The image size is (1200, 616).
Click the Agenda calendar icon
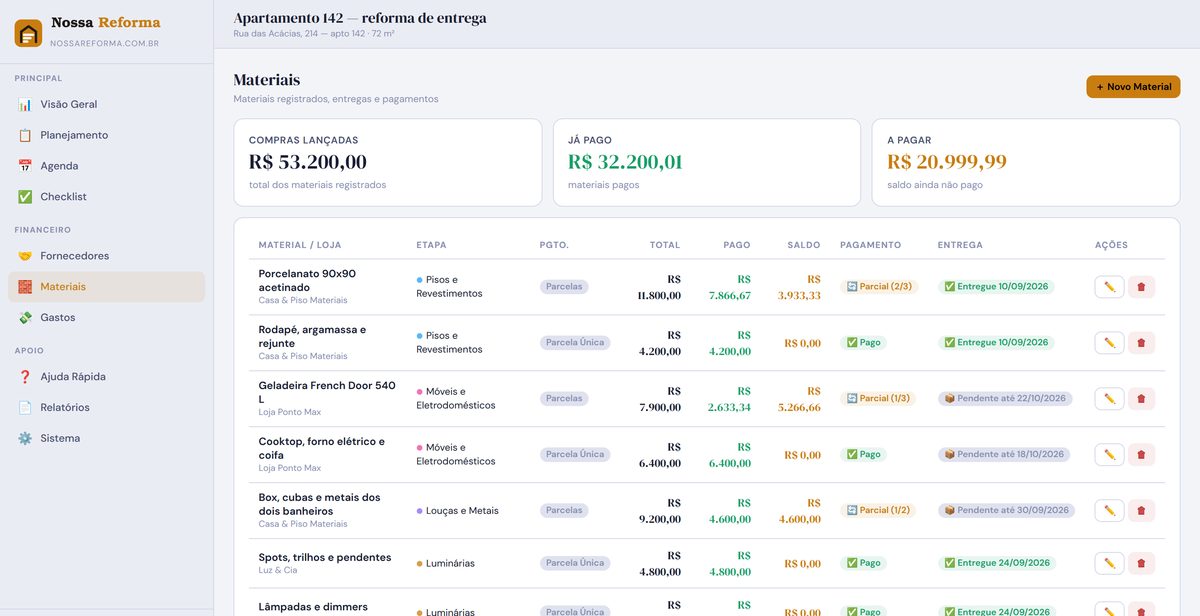pyautogui.click(x=25, y=166)
